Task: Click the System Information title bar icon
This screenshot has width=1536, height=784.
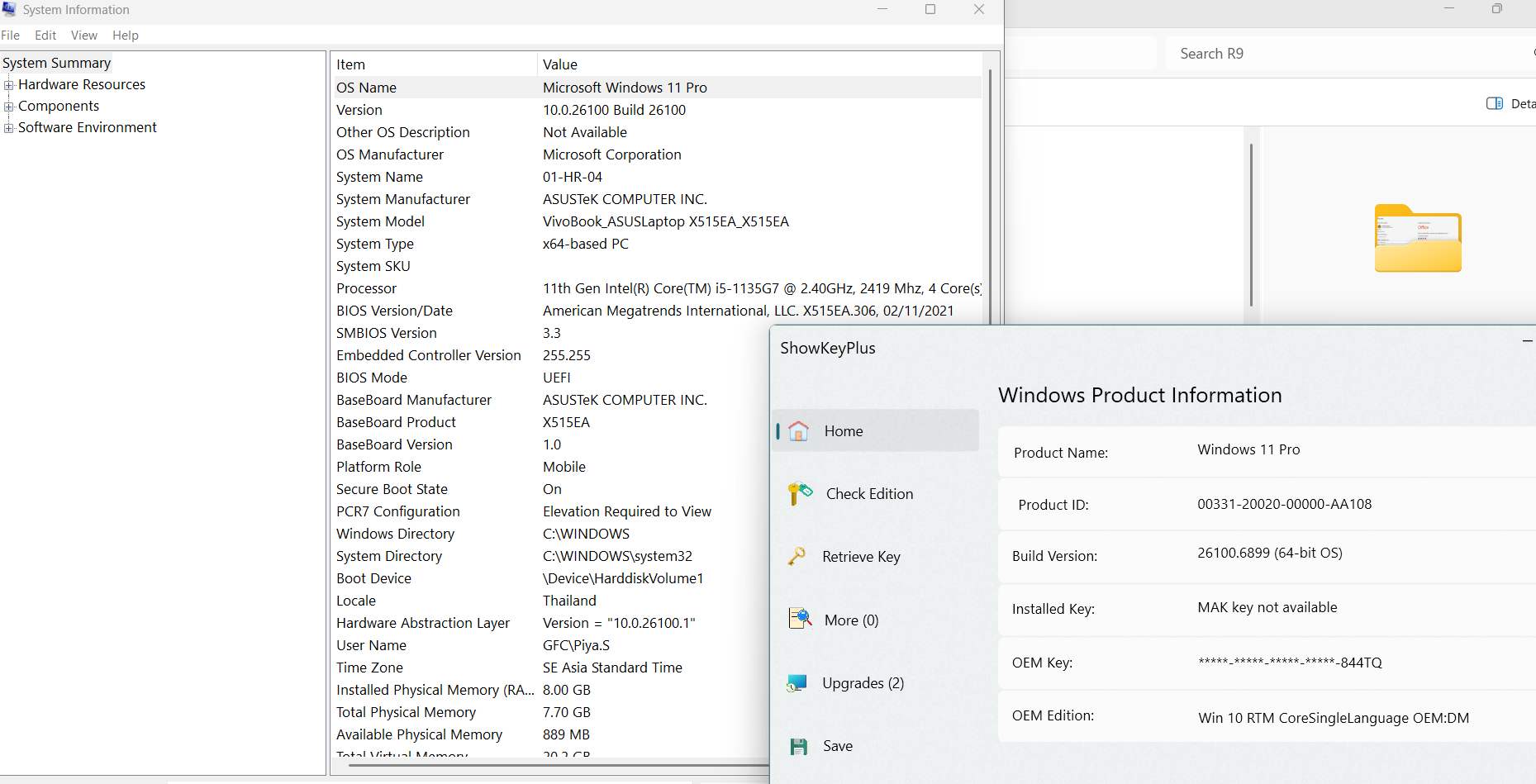Action: pyautogui.click(x=9, y=9)
